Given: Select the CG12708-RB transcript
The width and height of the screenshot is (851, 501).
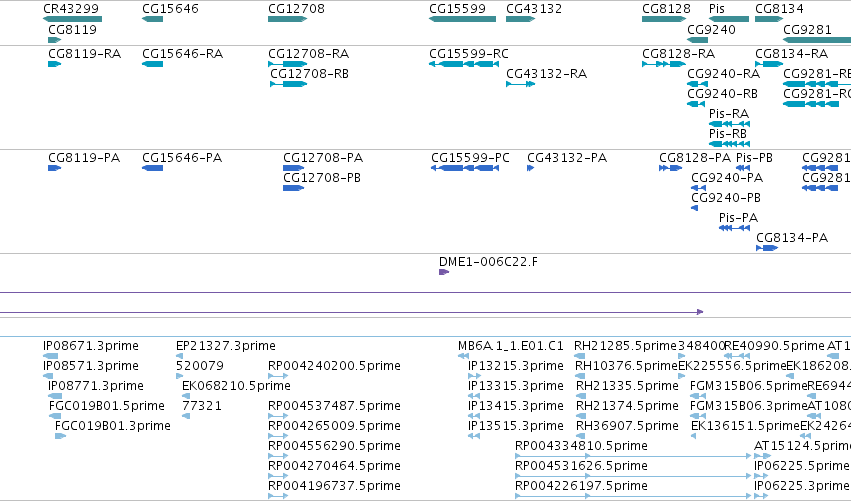Looking at the screenshot, I should pyautogui.click(x=289, y=84).
